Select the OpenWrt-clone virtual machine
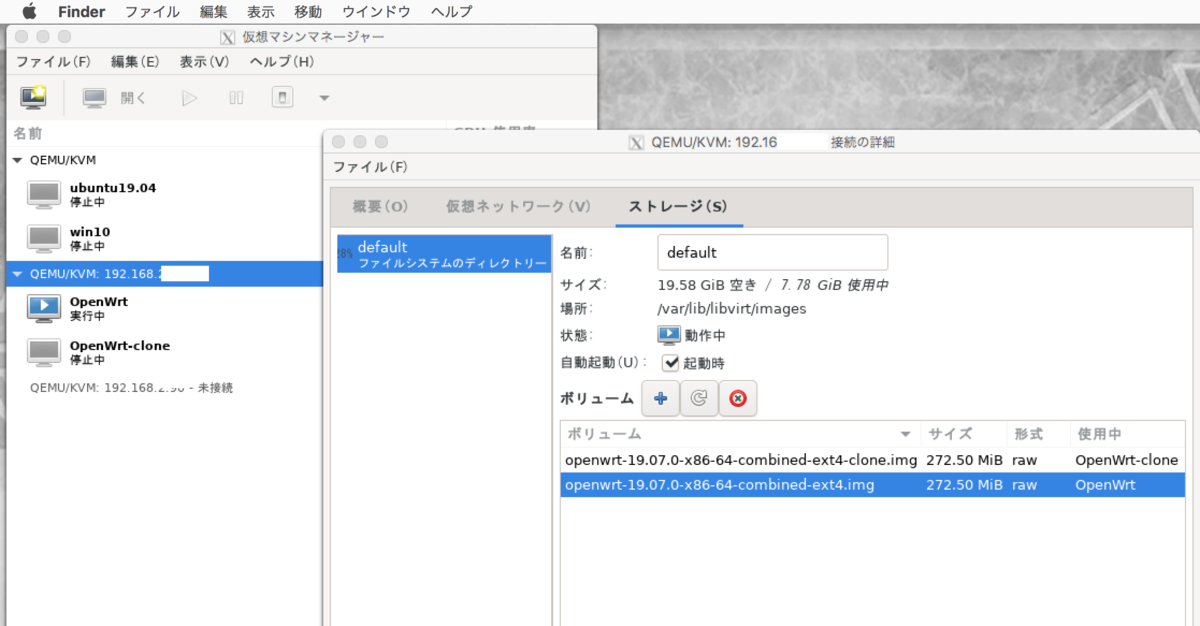This screenshot has width=1200, height=626. 164,352
